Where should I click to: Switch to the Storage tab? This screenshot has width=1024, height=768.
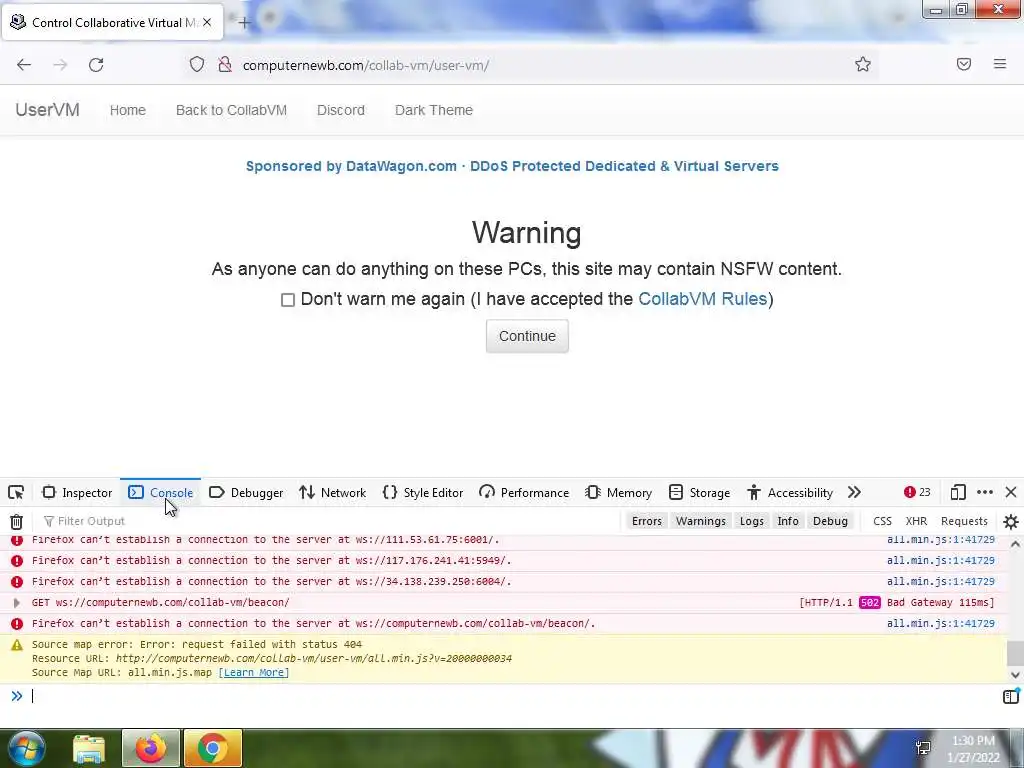pyautogui.click(x=699, y=492)
